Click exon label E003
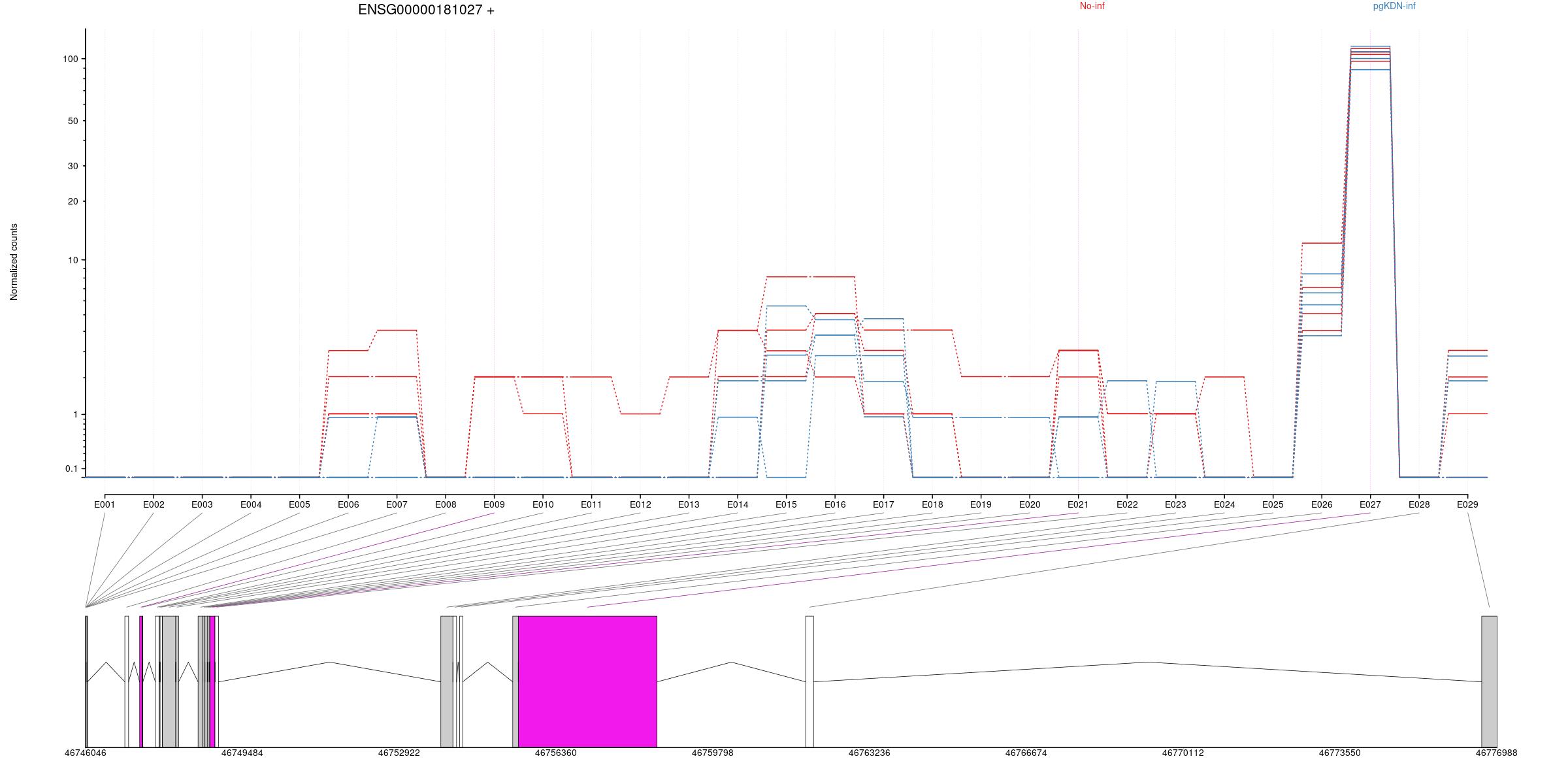Viewport: 1568px width, 784px height. pos(202,504)
